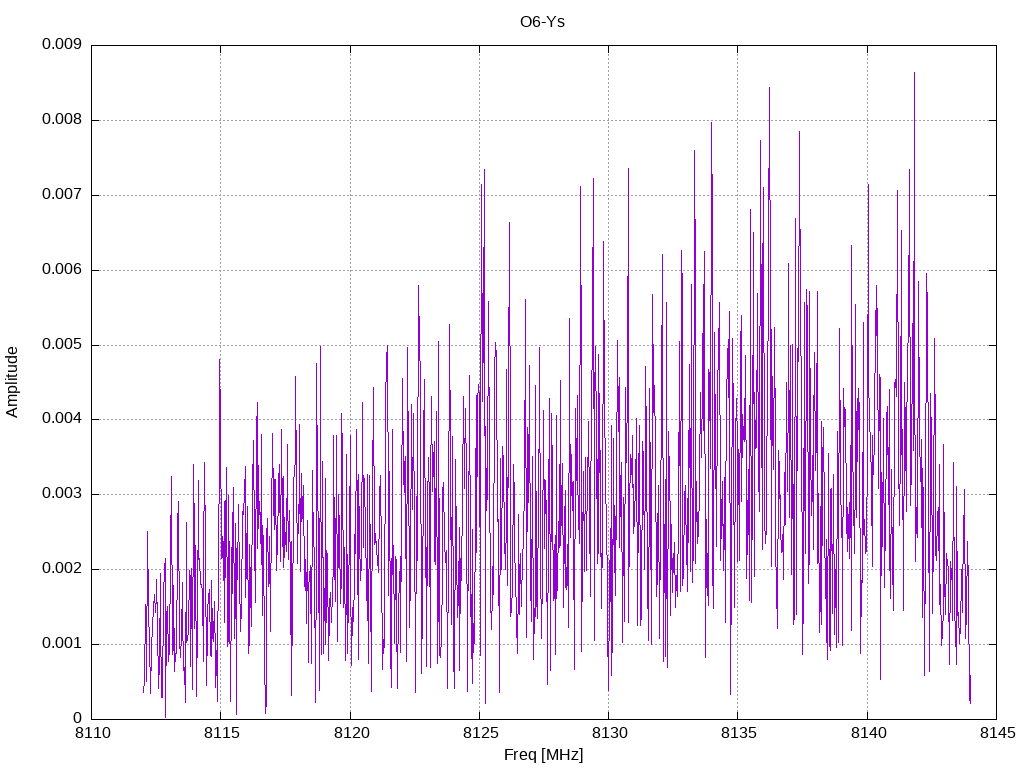Click the 0.008 y-axis tick label
The height and width of the screenshot is (768, 1024).
click(x=62, y=120)
